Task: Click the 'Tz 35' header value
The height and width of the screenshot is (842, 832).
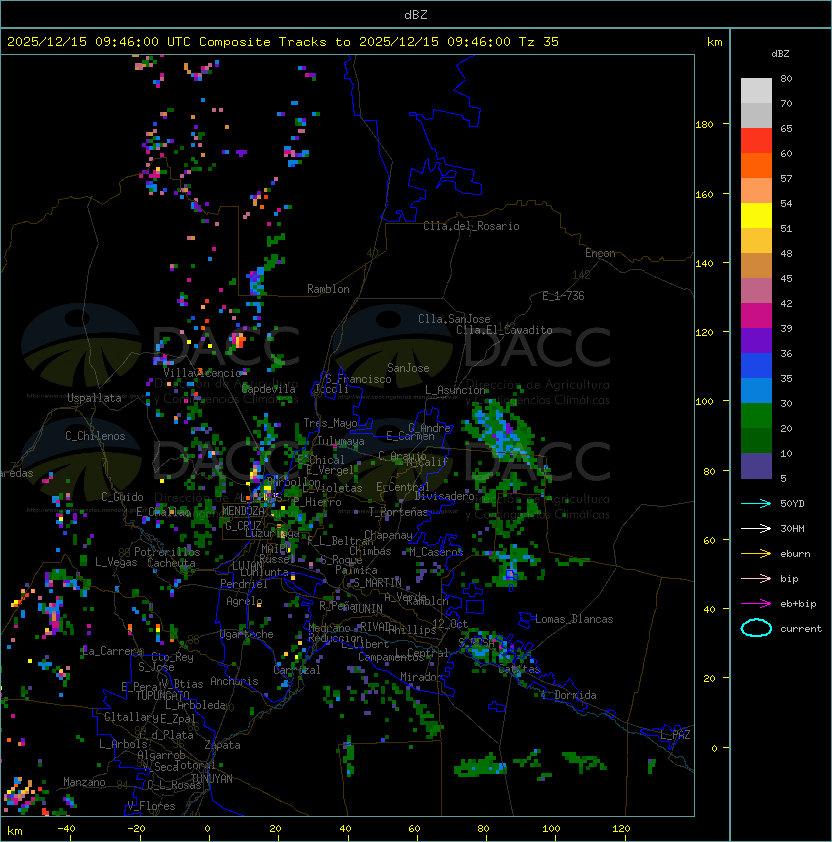Action: pos(539,42)
